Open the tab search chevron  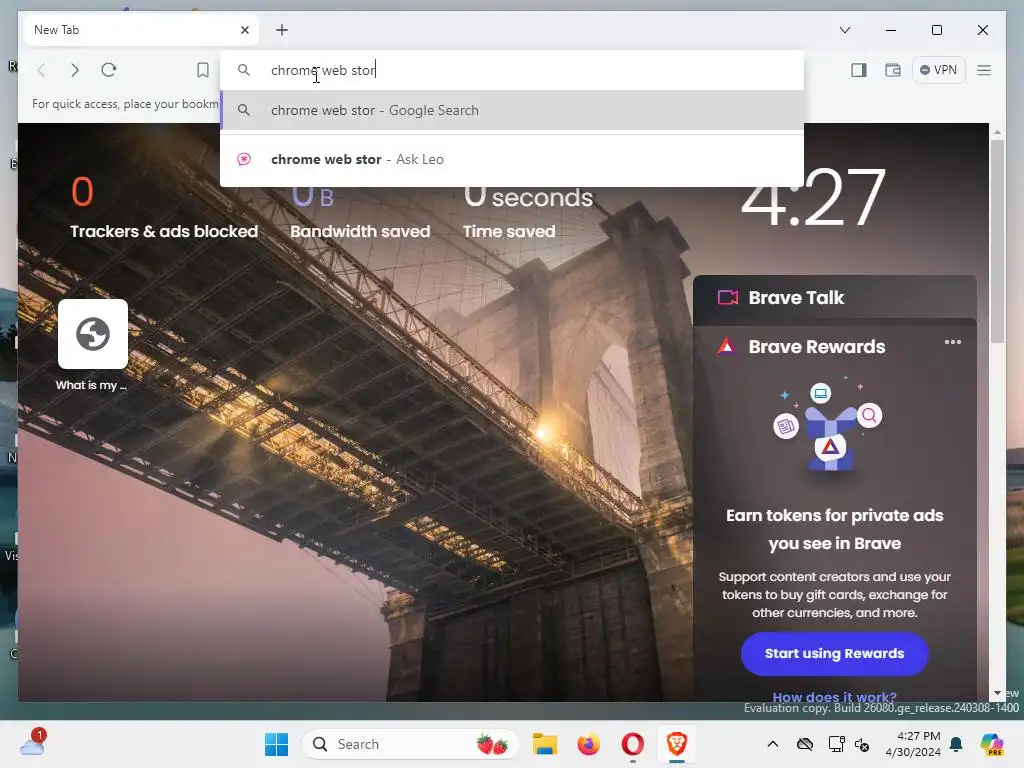pos(844,30)
